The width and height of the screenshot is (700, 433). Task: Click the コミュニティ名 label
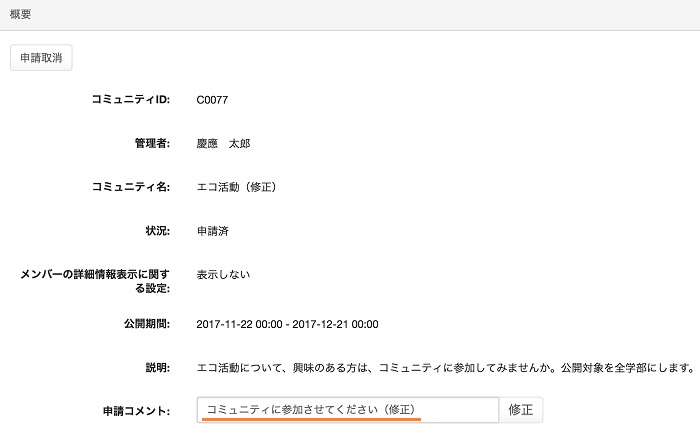pos(130,187)
